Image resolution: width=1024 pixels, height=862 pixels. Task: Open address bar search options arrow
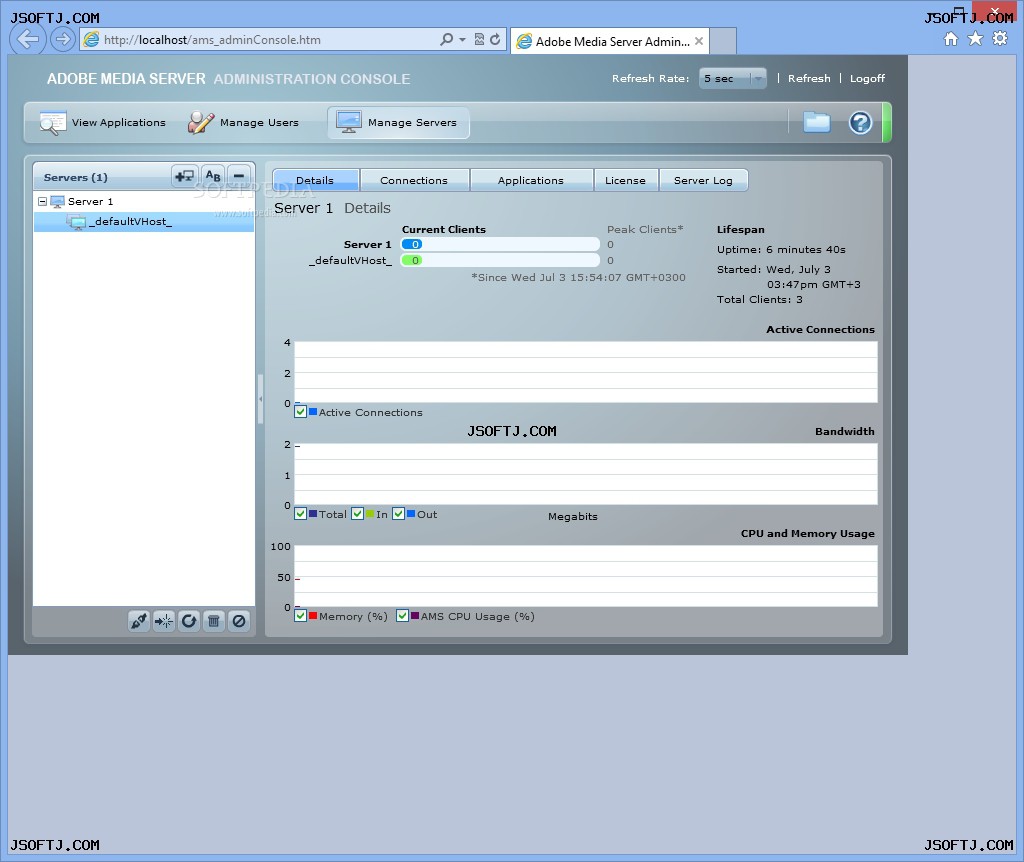(462, 40)
